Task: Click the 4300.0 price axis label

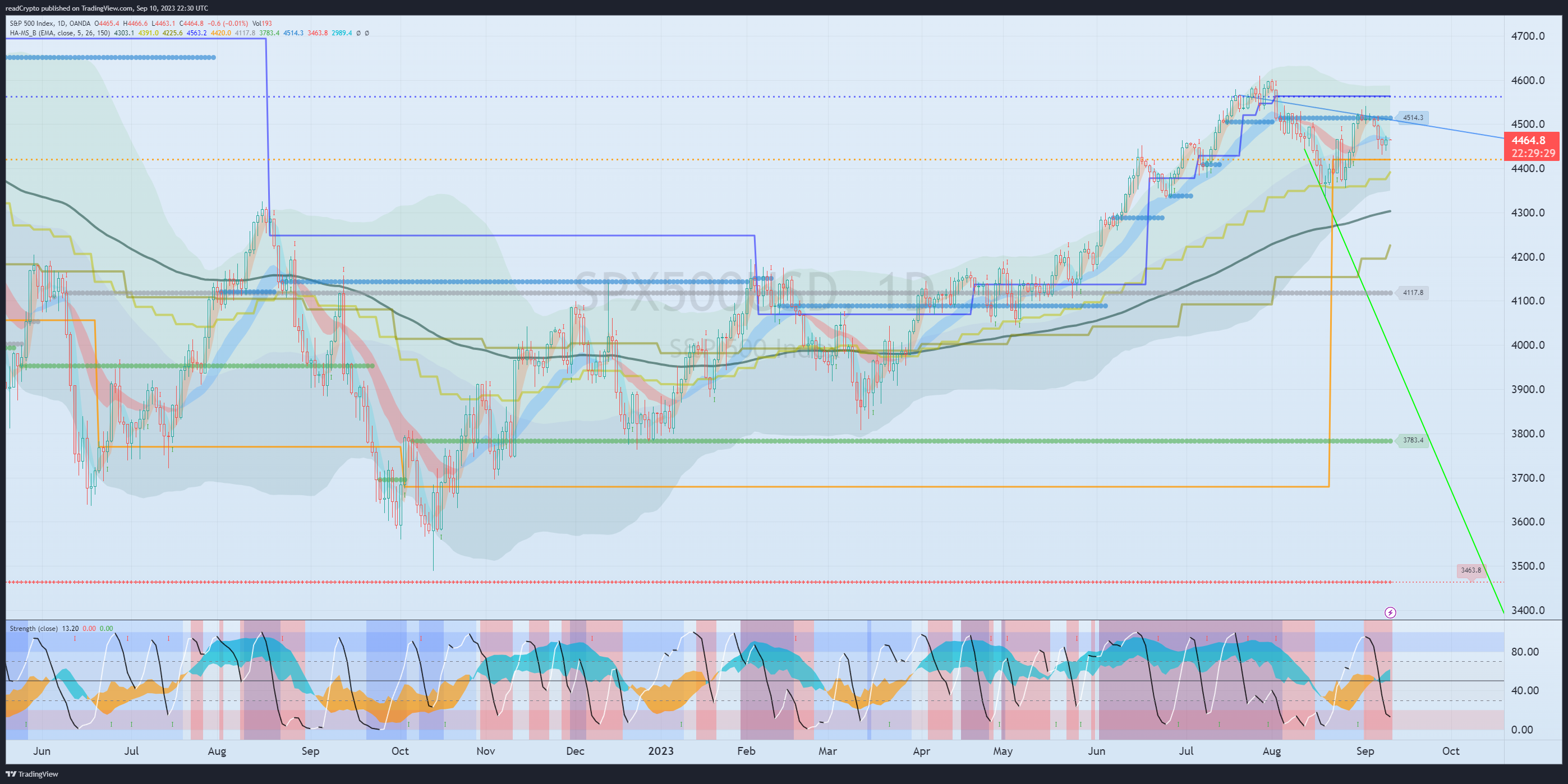Action: tap(1528, 213)
